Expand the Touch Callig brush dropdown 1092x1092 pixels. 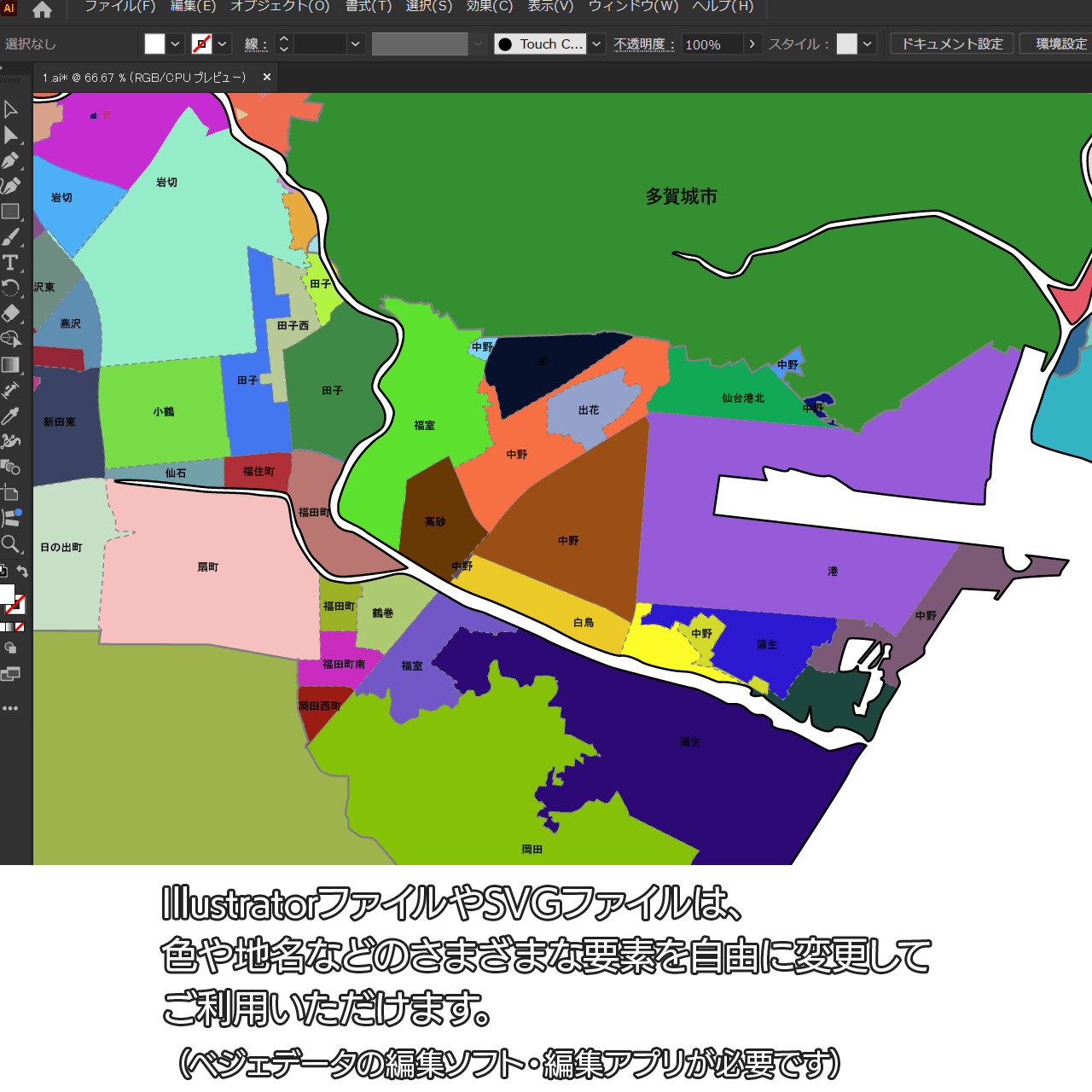[x=597, y=44]
